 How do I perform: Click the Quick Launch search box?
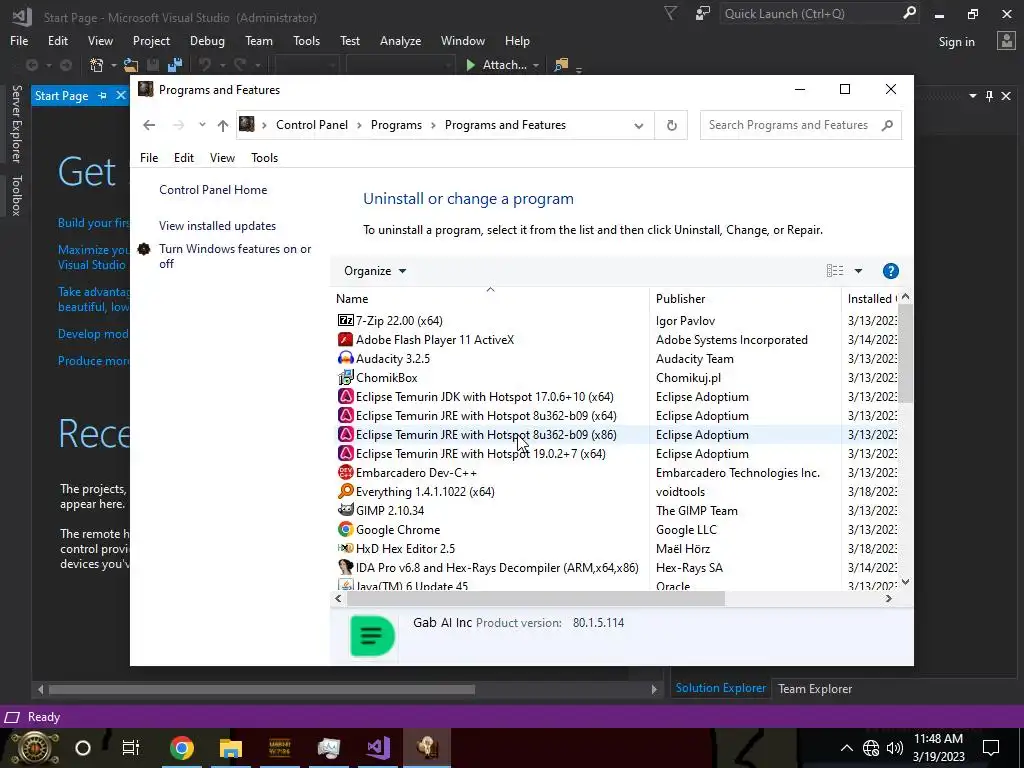click(x=820, y=14)
